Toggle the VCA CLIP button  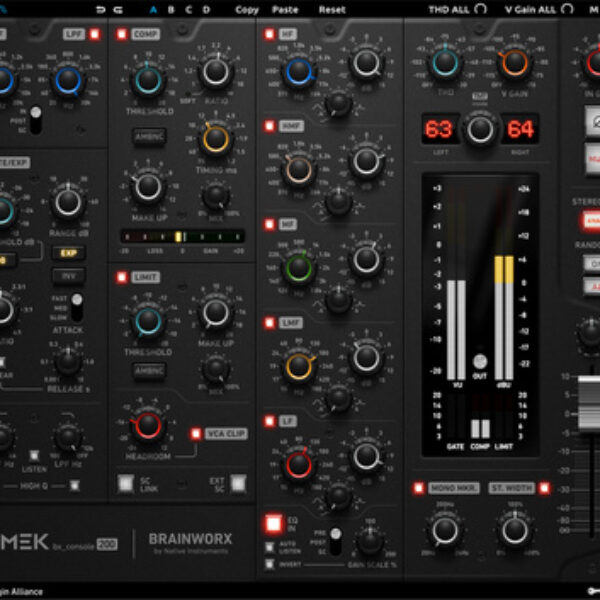tap(196, 434)
